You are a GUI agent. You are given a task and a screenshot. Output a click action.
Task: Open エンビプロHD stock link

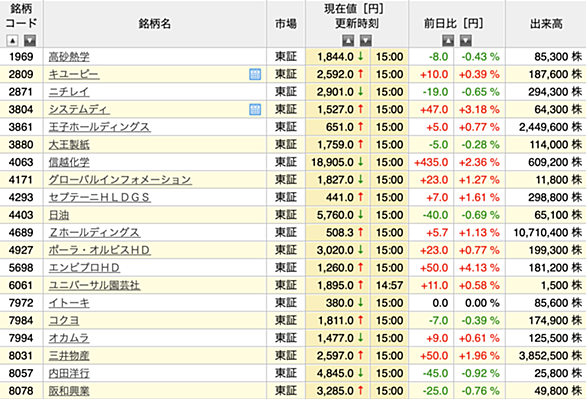84,267
